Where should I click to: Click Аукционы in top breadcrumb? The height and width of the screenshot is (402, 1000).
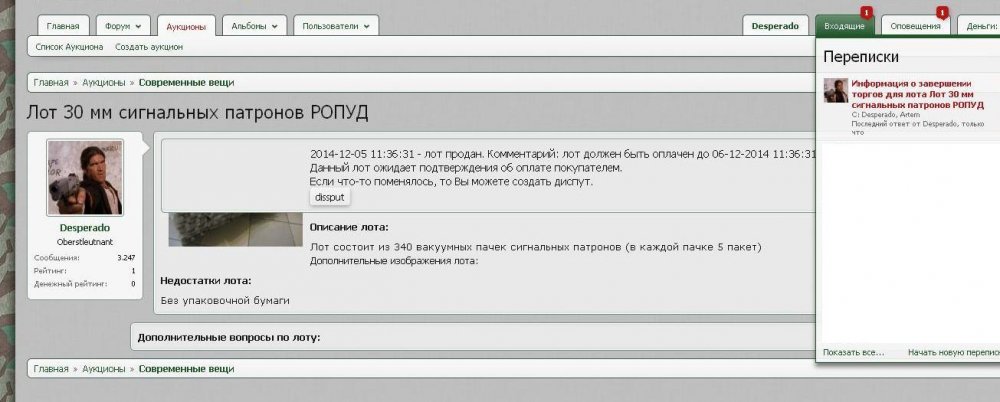(103, 82)
